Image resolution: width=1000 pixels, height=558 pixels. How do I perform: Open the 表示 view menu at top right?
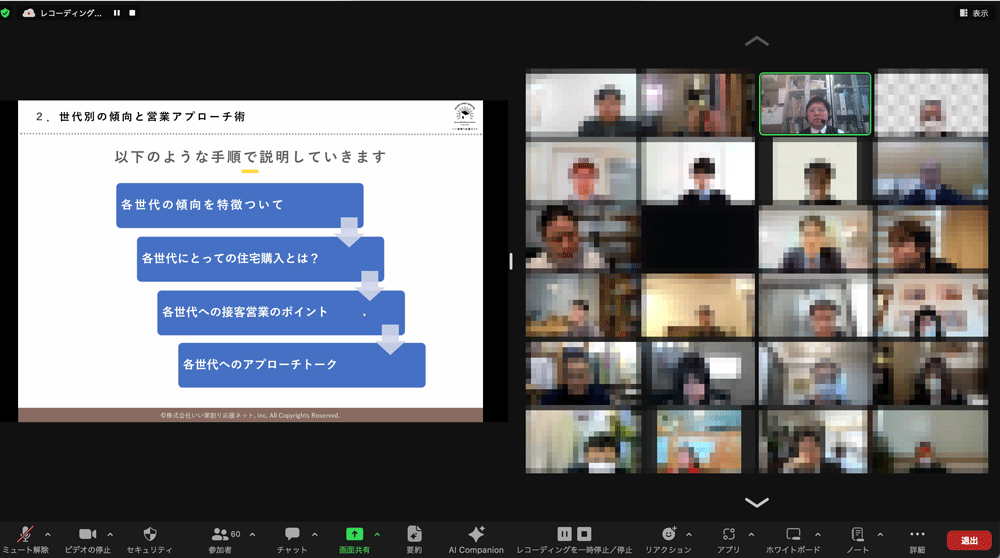tap(973, 13)
